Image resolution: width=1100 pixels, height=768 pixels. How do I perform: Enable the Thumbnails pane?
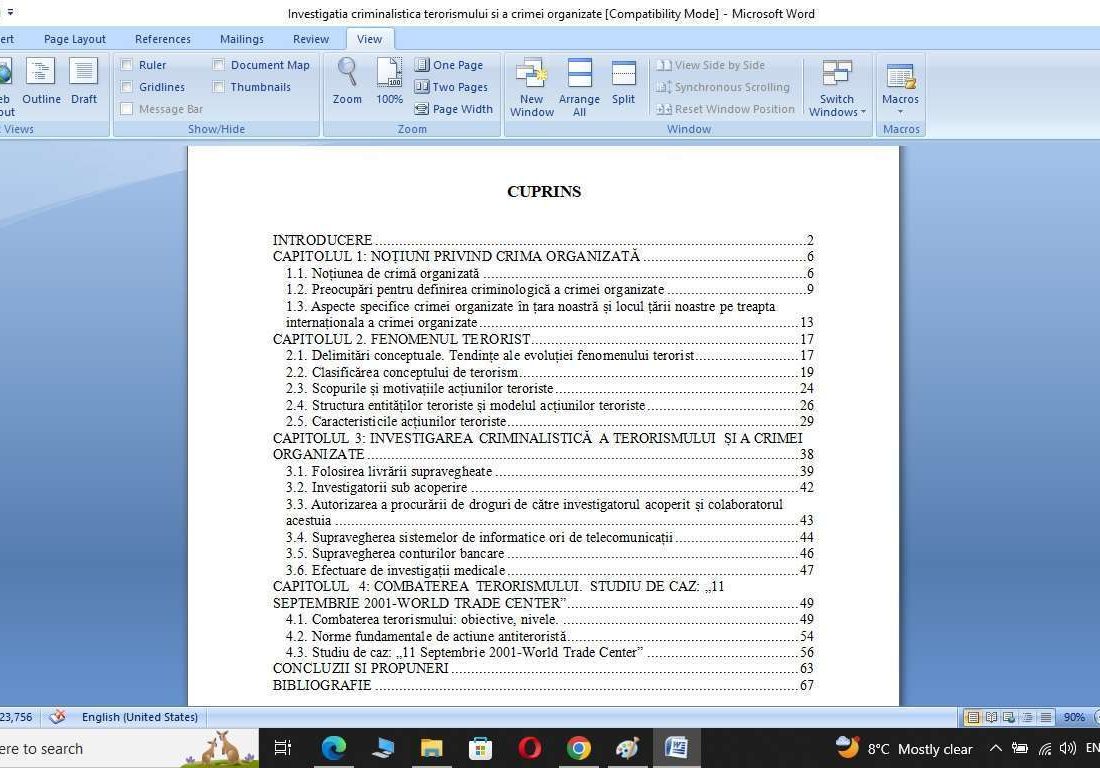point(219,87)
